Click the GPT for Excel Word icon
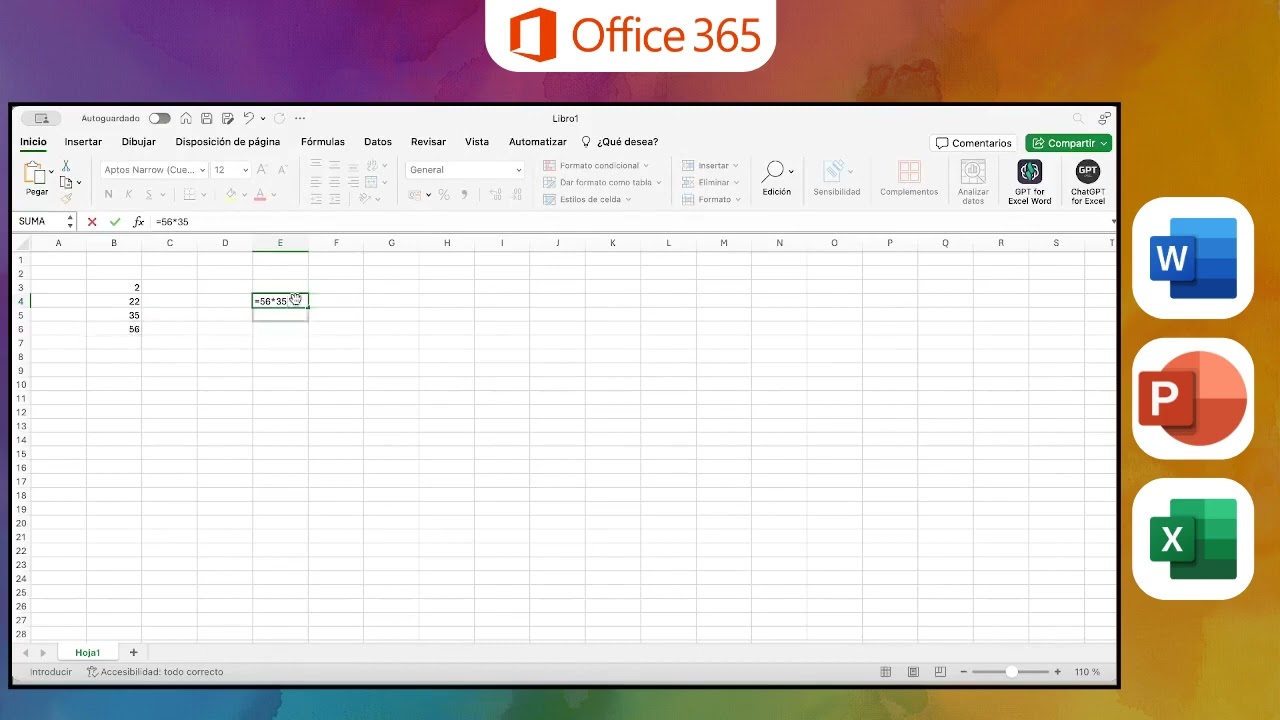The height and width of the screenshot is (720, 1280). [1029, 171]
